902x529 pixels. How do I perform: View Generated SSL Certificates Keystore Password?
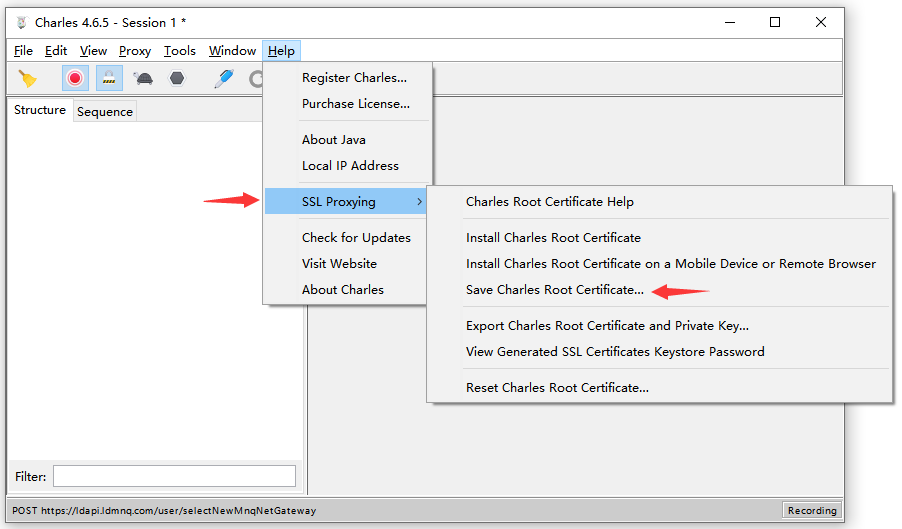pos(615,351)
